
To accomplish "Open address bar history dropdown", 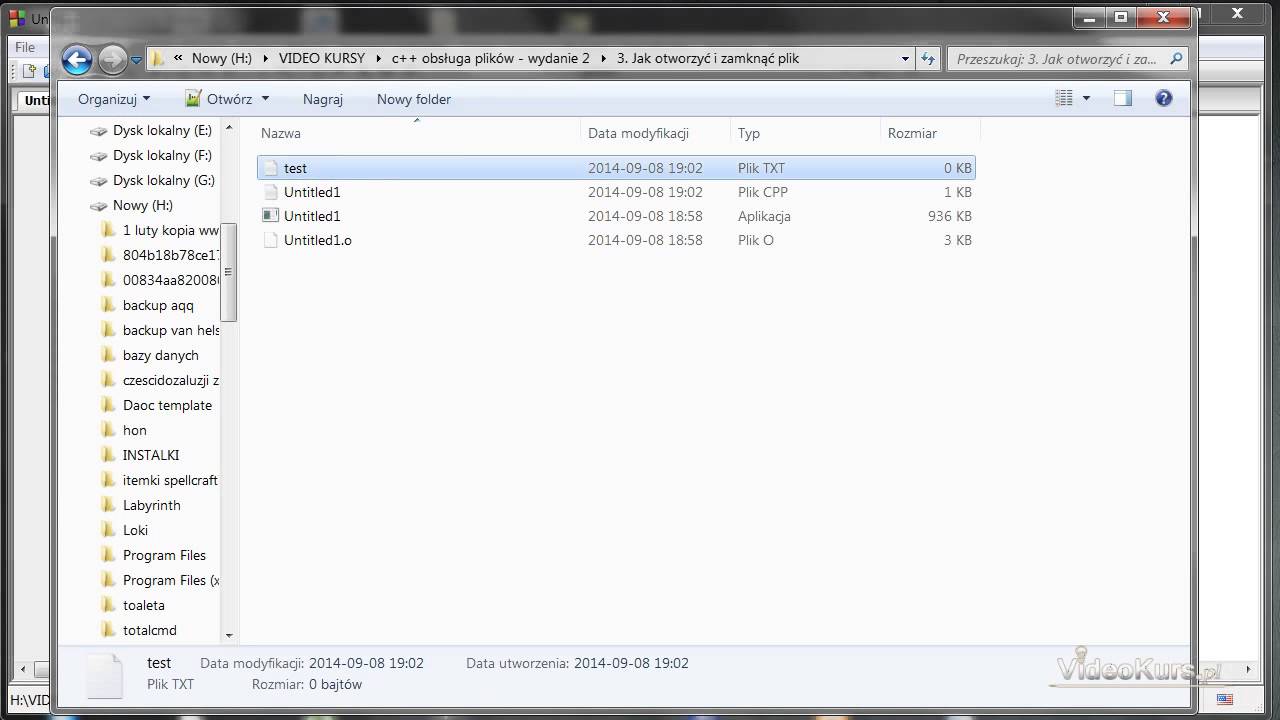I will coord(905,59).
